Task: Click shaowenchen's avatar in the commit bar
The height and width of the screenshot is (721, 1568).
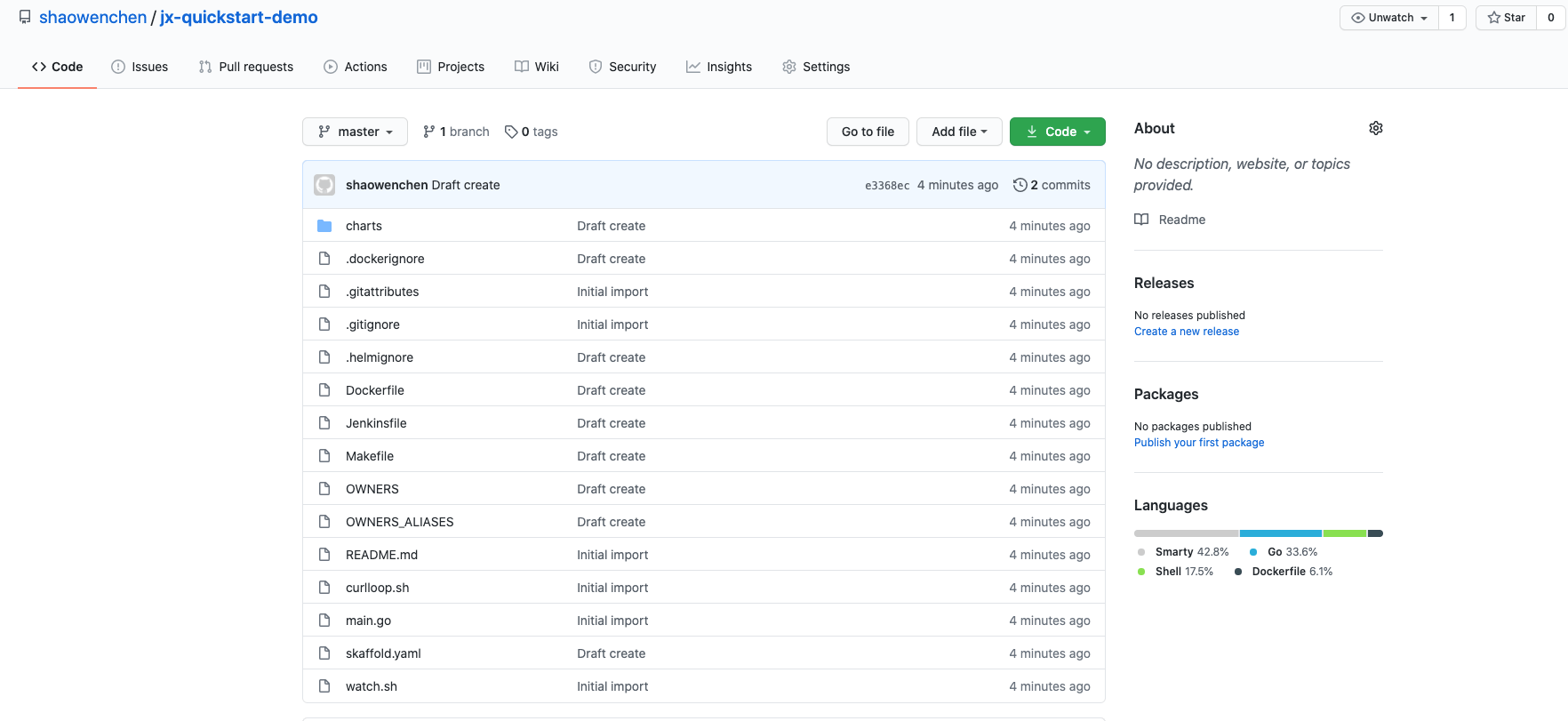Action: [324, 185]
